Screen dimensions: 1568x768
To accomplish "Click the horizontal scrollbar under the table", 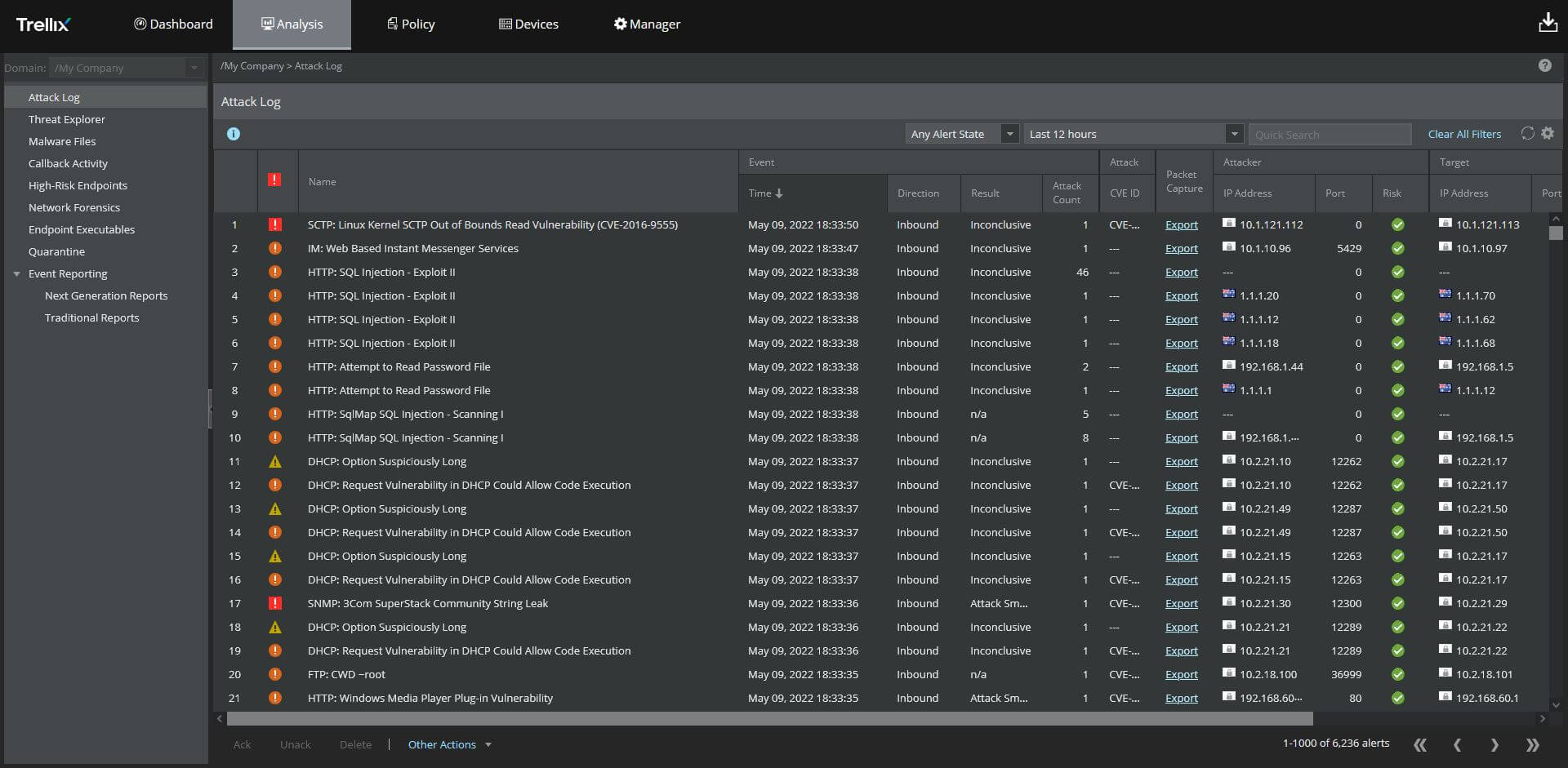I will (769, 719).
